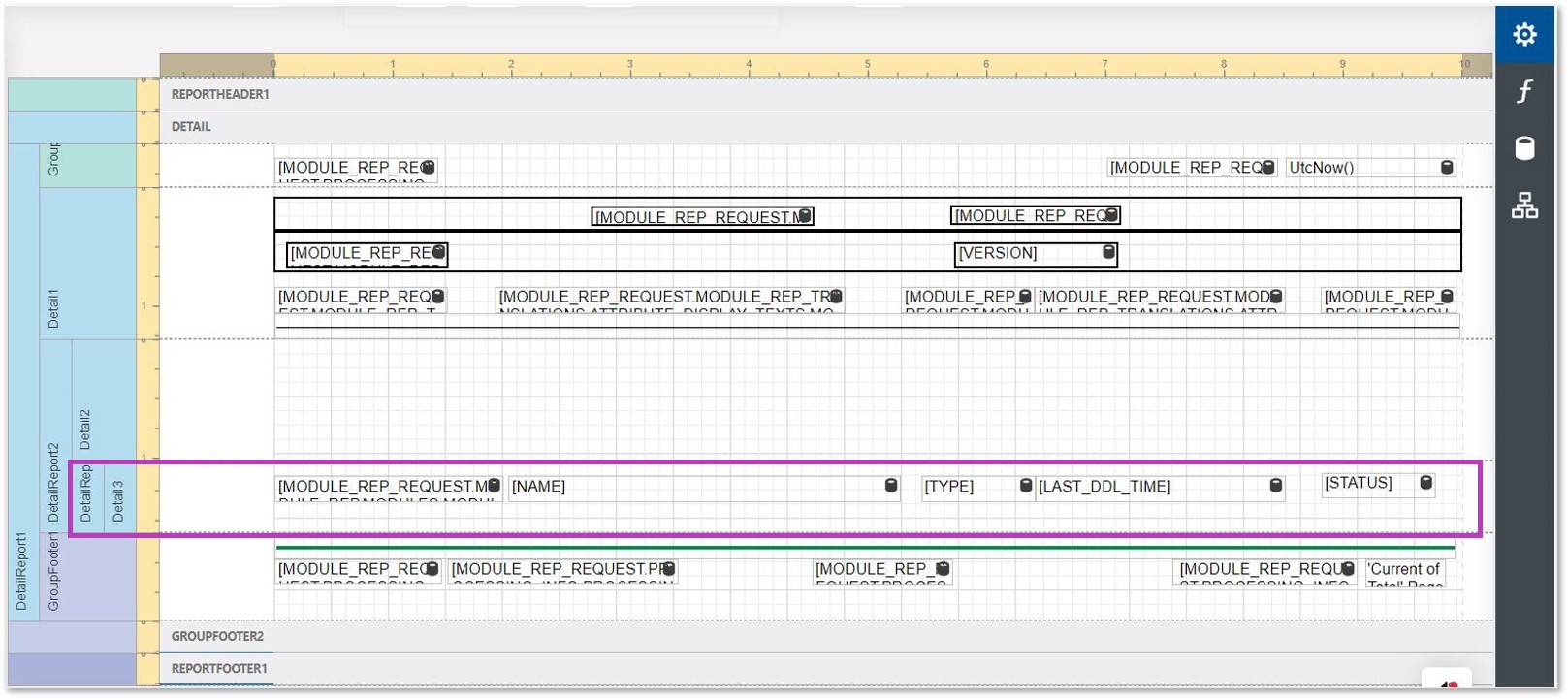Expand the REPORTFOOTER1 band
This screenshot has width=1568, height=699.
(219, 668)
